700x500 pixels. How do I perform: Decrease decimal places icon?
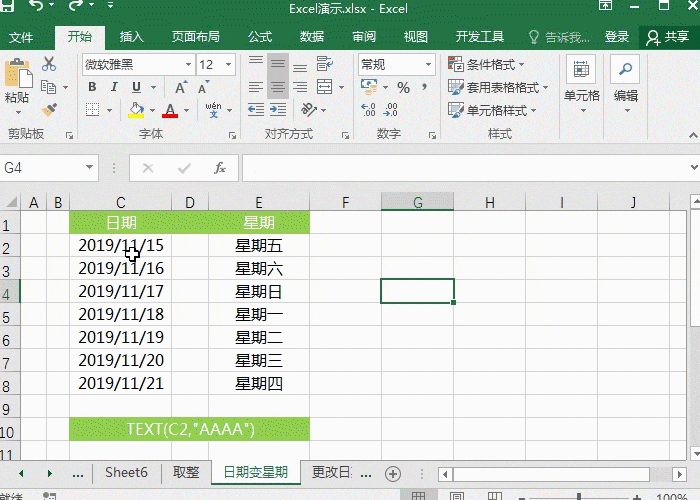(x=390, y=109)
